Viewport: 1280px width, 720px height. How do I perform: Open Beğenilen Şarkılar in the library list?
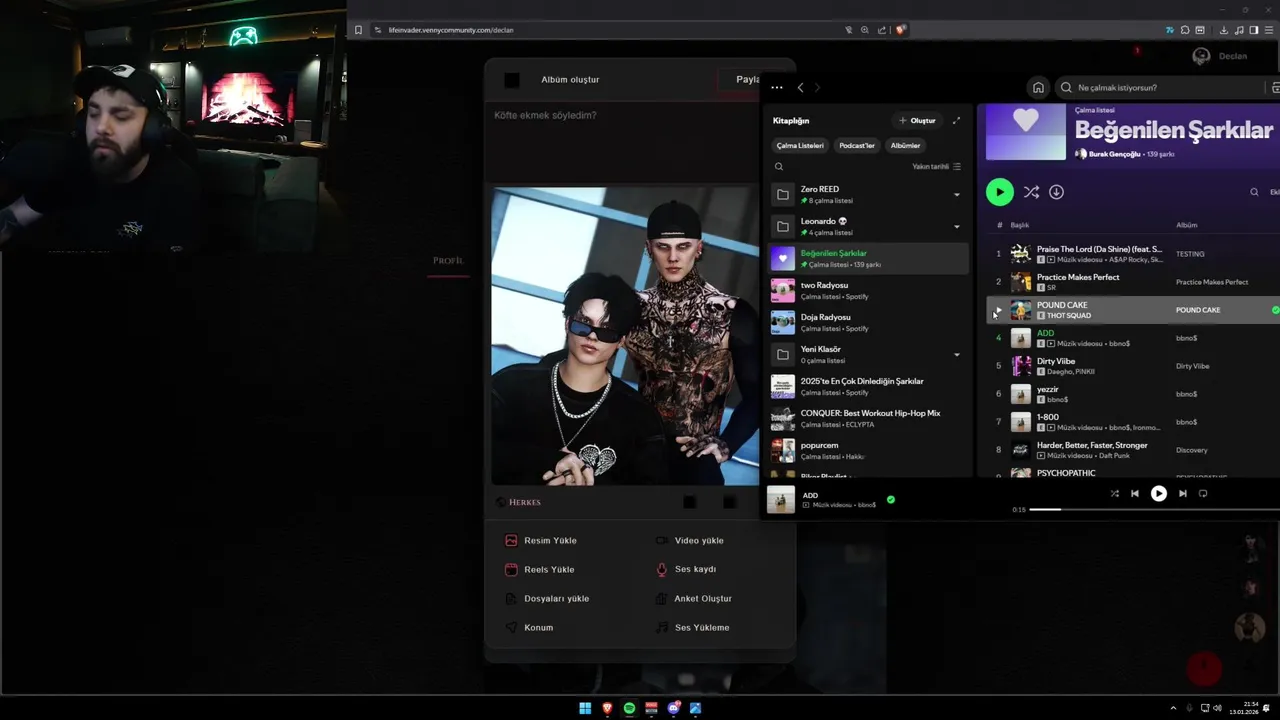(x=868, y=258)
